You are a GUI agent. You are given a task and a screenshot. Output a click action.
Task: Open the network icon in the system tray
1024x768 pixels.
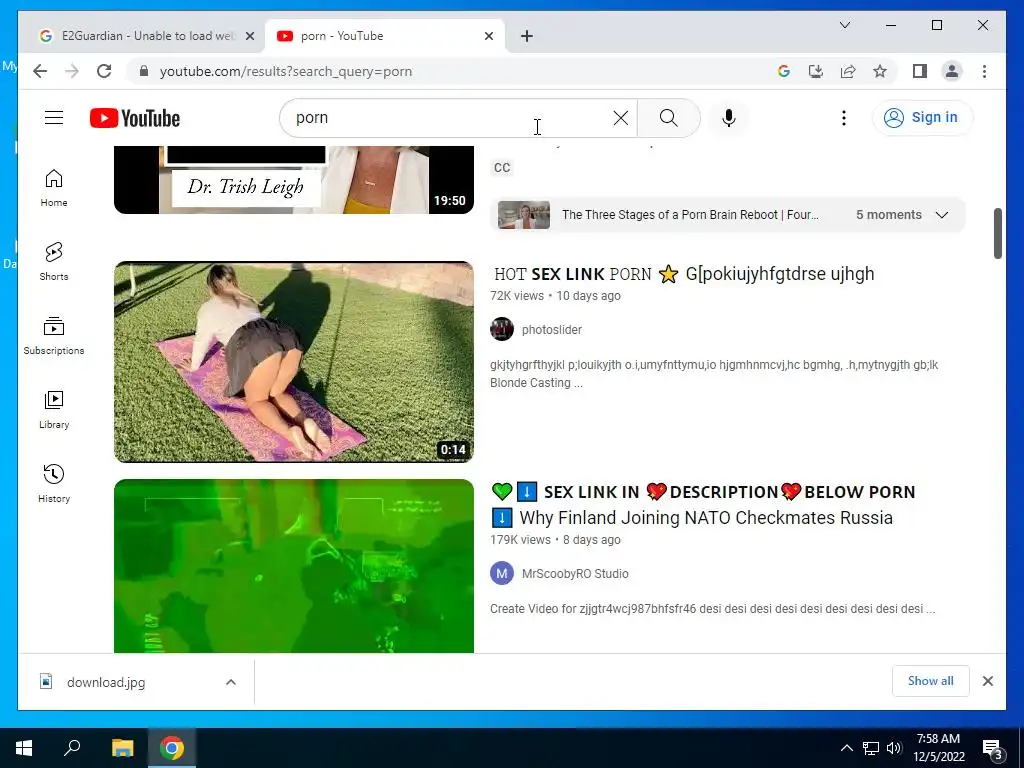point(871,748)
